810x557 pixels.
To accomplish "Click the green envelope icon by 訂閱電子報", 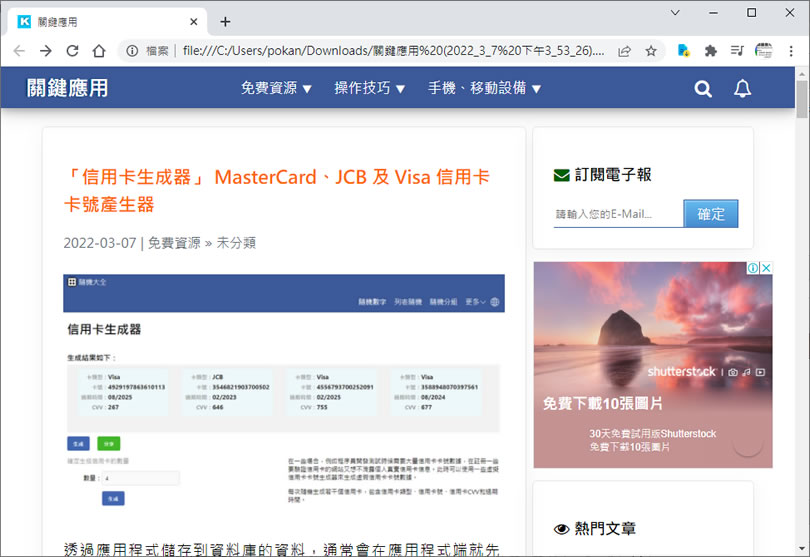I will (562, 175).
